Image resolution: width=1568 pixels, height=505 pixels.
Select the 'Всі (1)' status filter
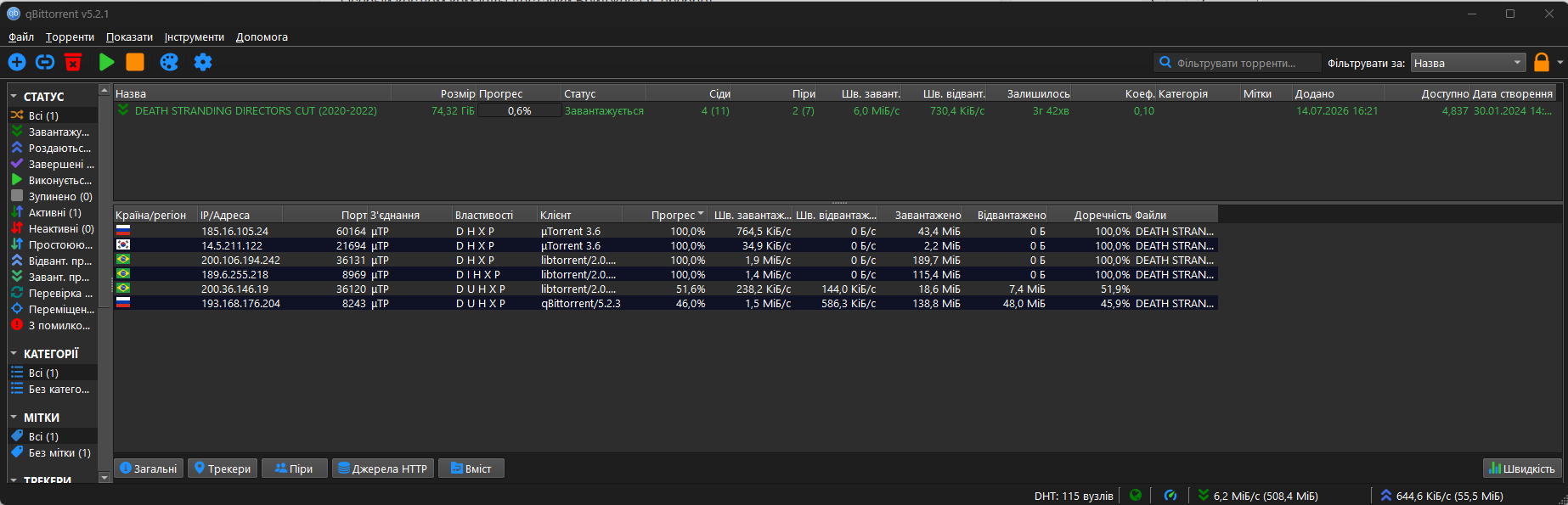53,115
